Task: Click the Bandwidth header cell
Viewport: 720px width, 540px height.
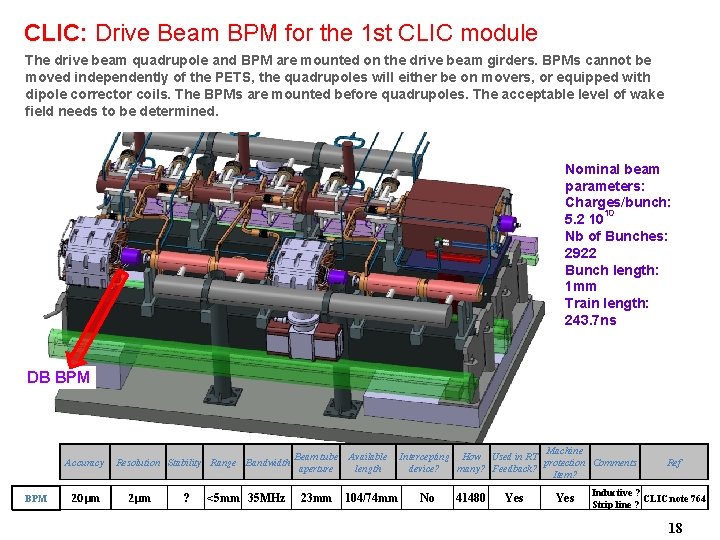Action: 268,462
